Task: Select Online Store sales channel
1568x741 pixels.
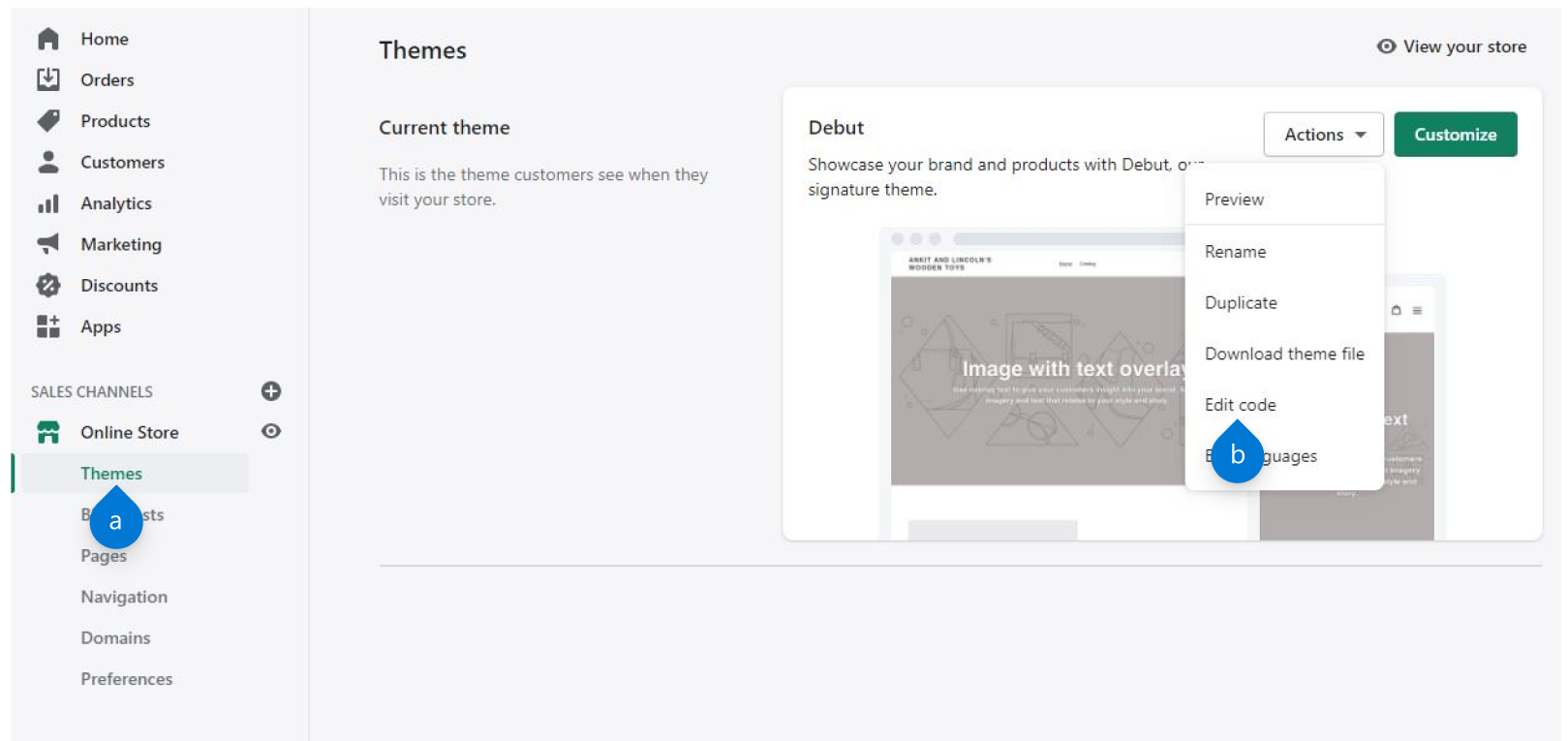Action: [130, 432]
